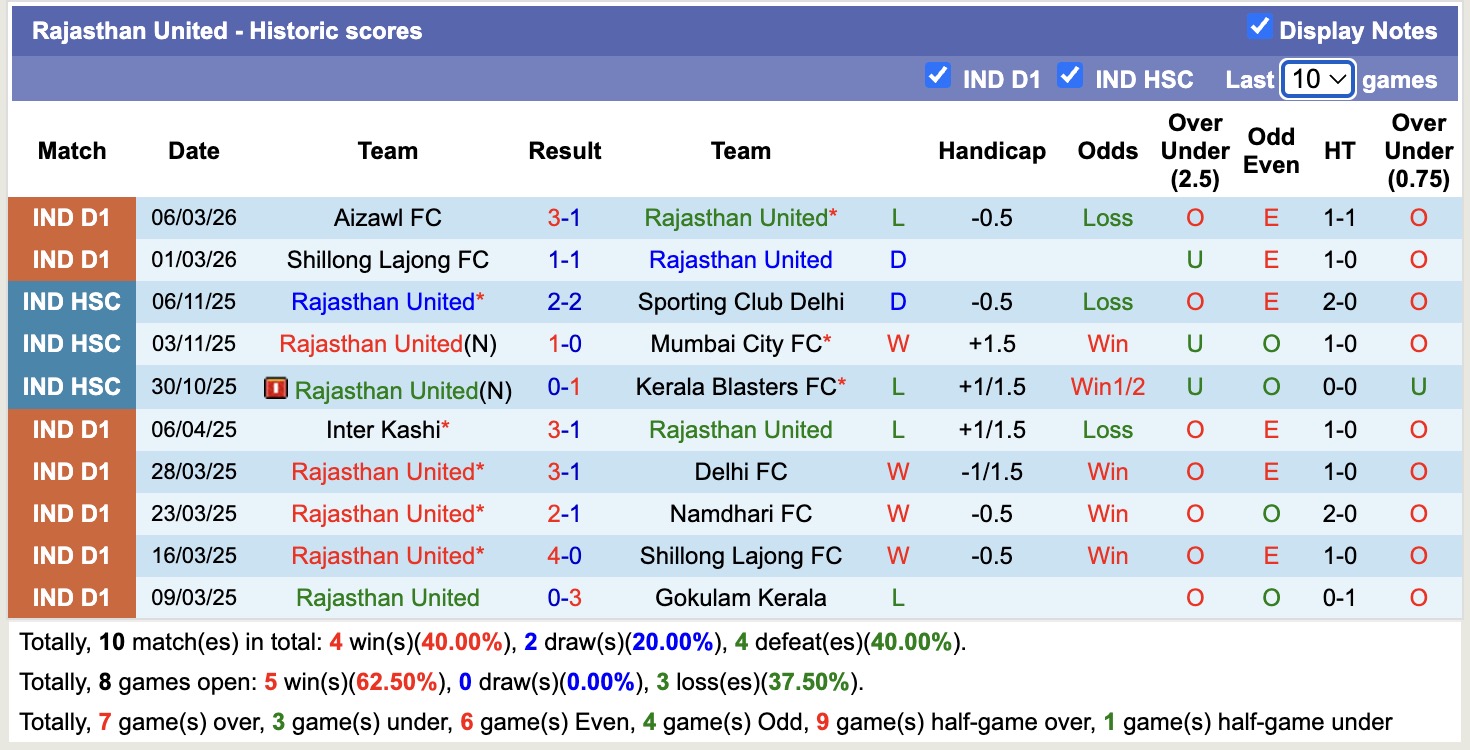Image resolution: width=1470 pixels, height=750 pixels.
Task: Disable the IND HSC filter checkbox
Action: 1070,75
